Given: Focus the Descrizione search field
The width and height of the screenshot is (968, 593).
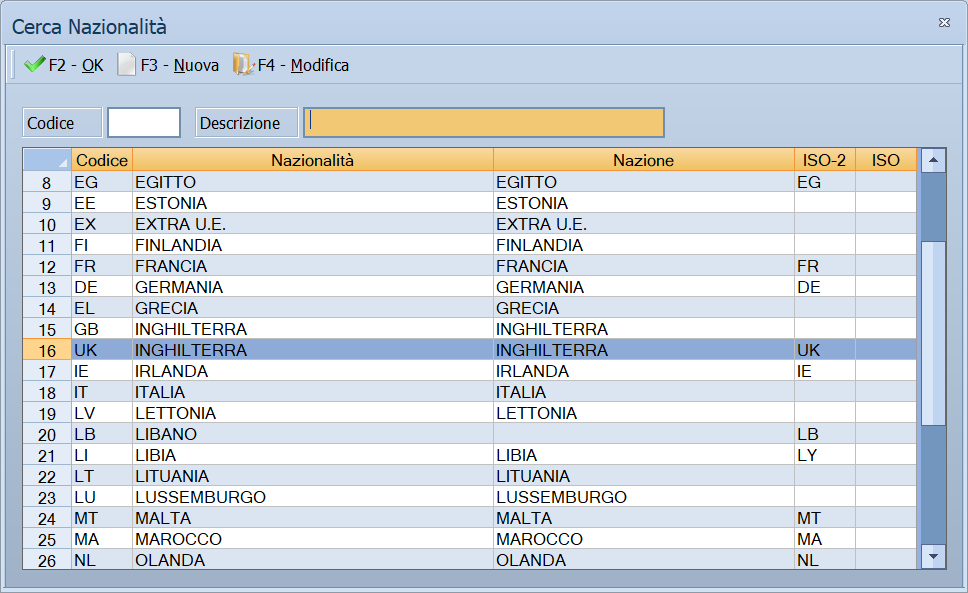Looking at the screenshot, I should [x=484, y=122].
